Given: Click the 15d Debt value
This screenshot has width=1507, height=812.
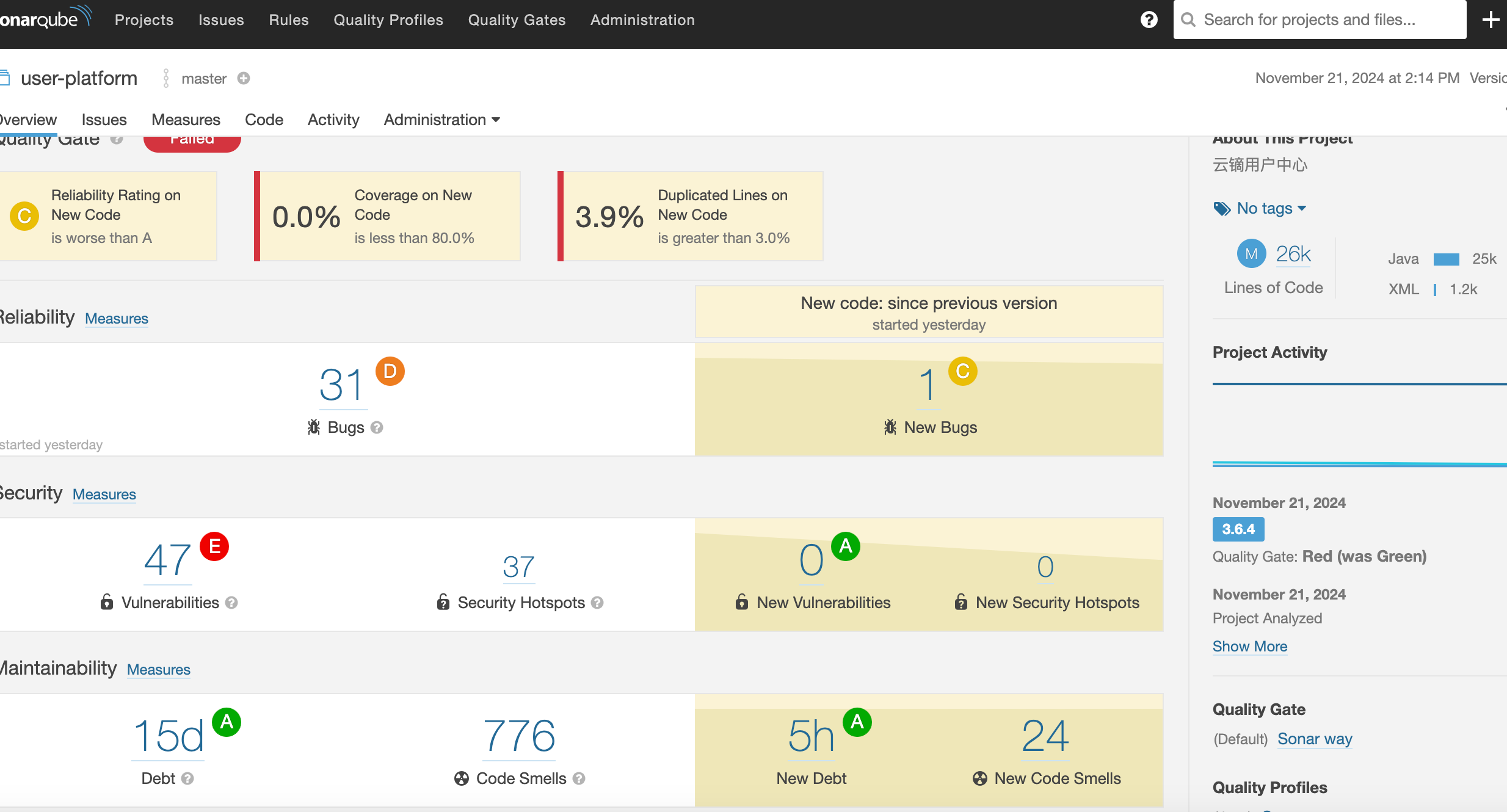Looking at the screenshot, I should pyautogui.click(x=168, y=736).
